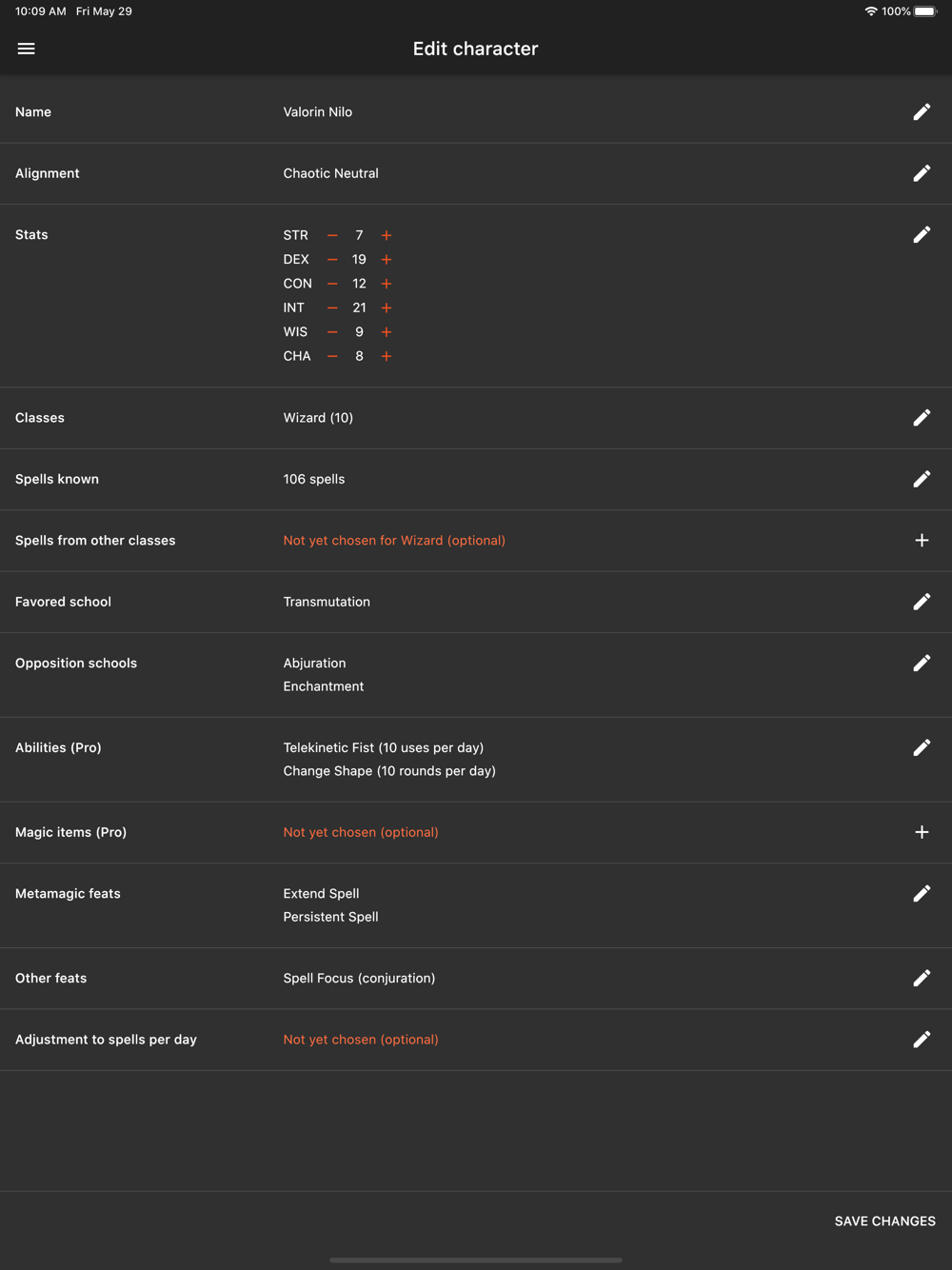
Task: Edit the character Name field
Action: pyautogui.click(x=922, y=112)
